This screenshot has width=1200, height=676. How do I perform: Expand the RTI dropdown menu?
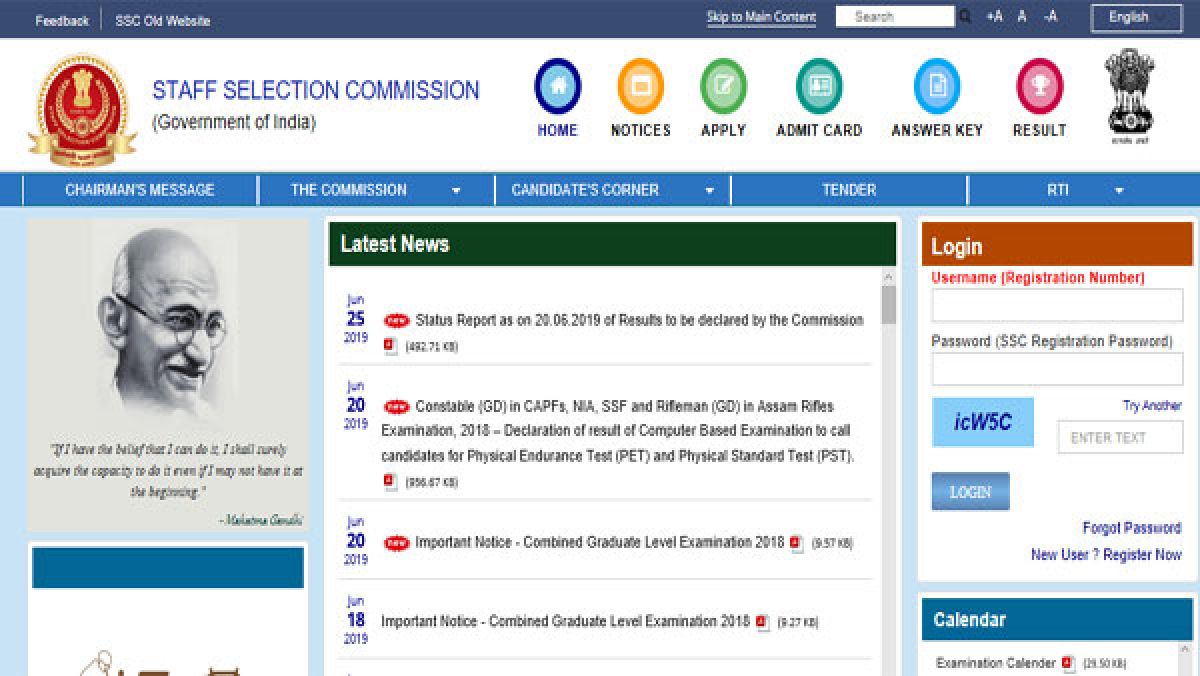coord(1119,190)
